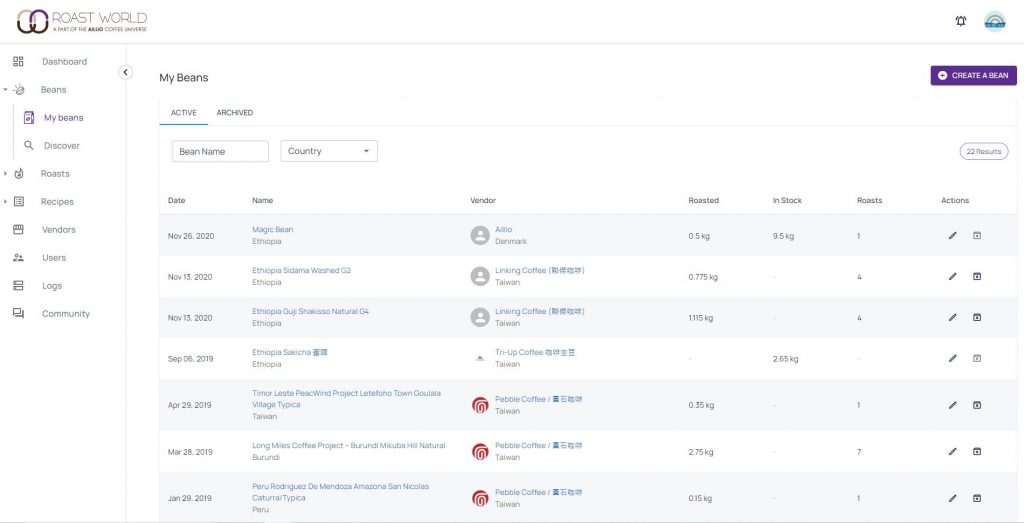Archive the Ethiopia Sidama Washed G2 bean
The width and height of the screenshot is (1024, 523).
click(x=977, y=277)
